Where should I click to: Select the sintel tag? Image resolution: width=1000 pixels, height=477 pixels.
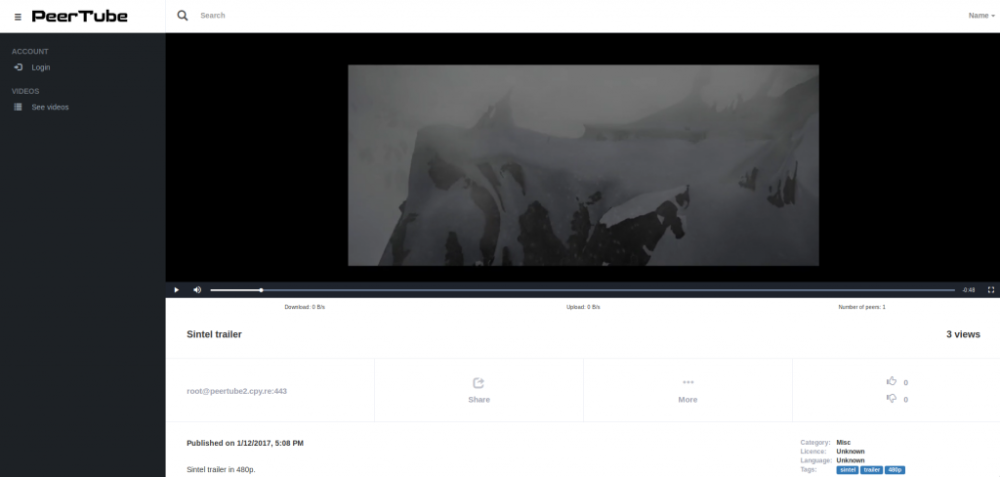[848, 470]
